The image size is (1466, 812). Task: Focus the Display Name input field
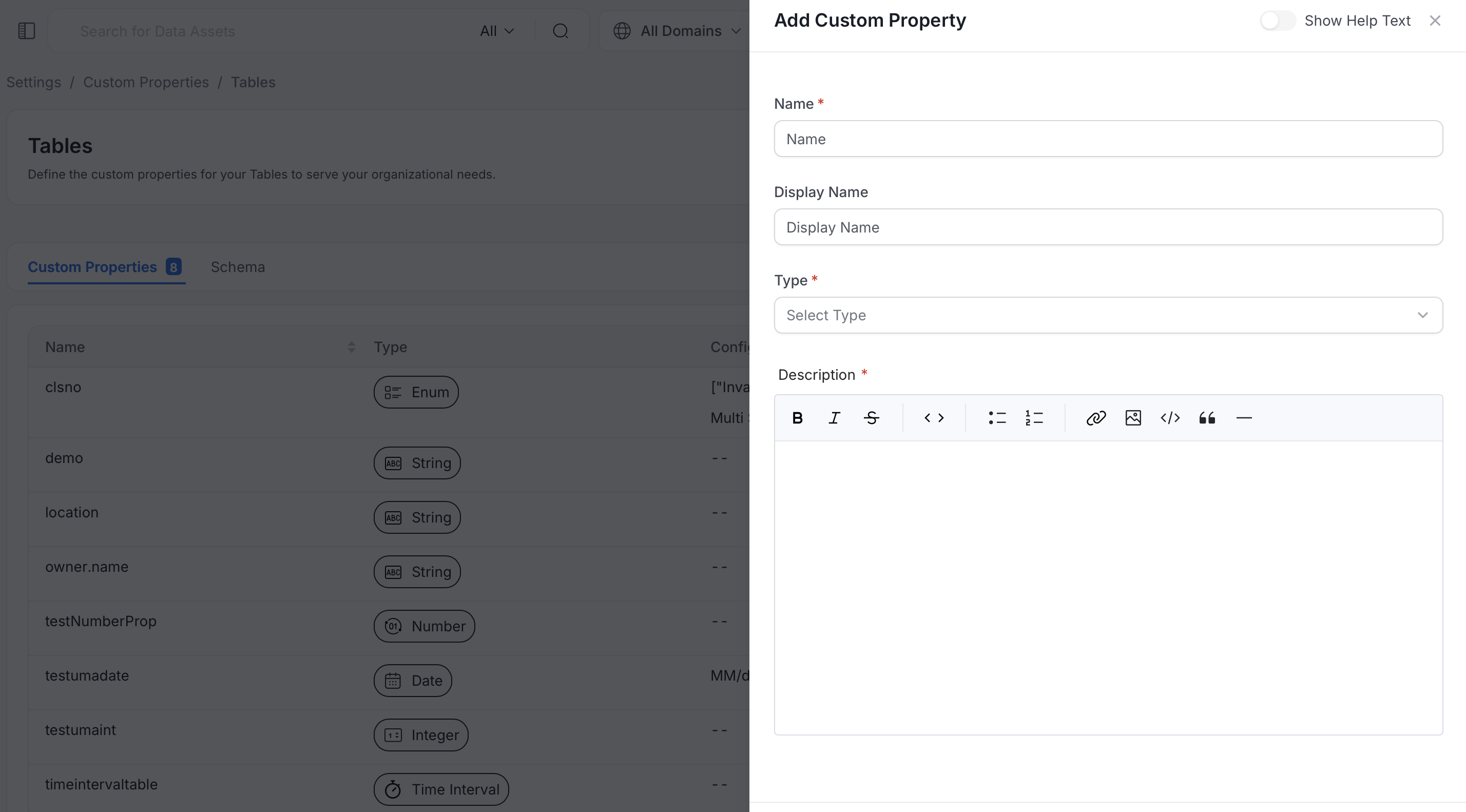pyautogui.click(x=1108, y=227)
